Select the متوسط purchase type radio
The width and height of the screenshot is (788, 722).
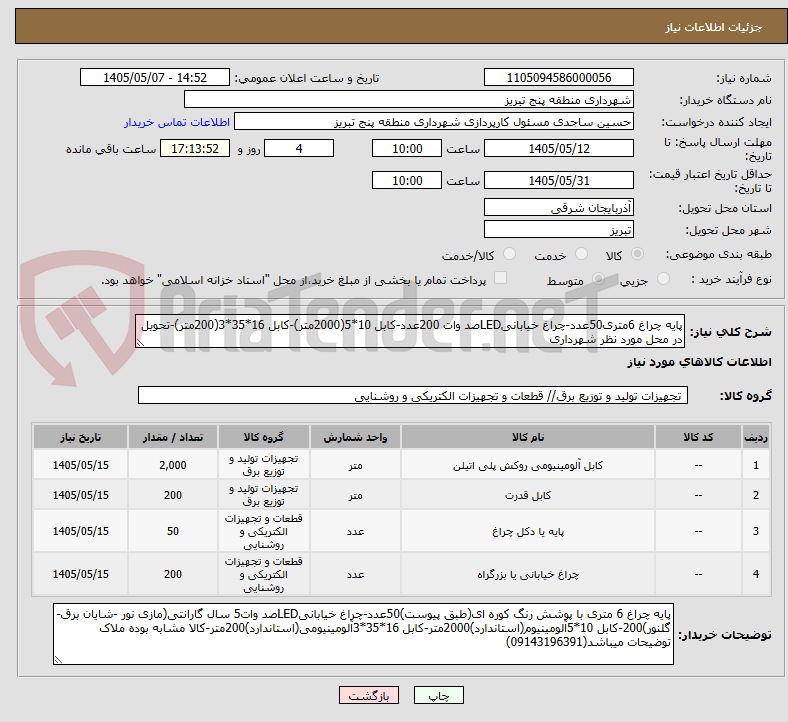(x=599, y=279)
